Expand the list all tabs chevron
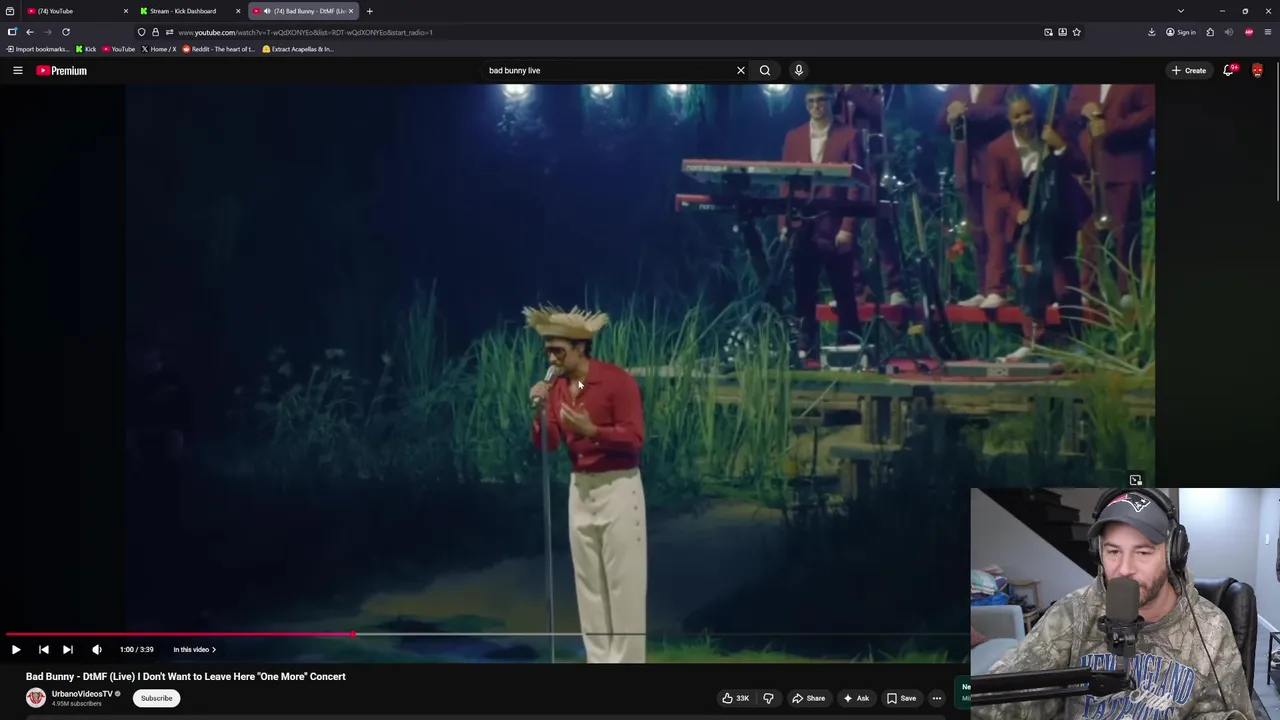Screen dimensions: 1280x720 [x=1181, y=11]
